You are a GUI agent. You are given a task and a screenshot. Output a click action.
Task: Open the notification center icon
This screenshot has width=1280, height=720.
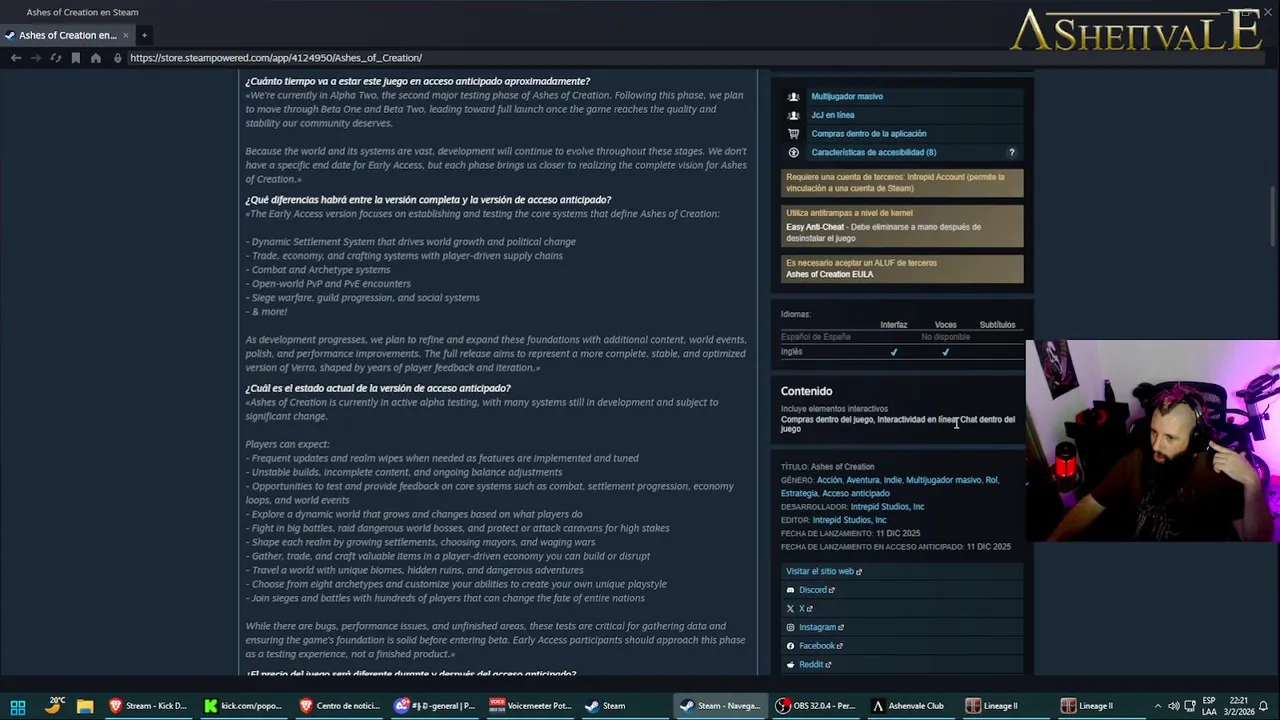(x=1264, y=706)
